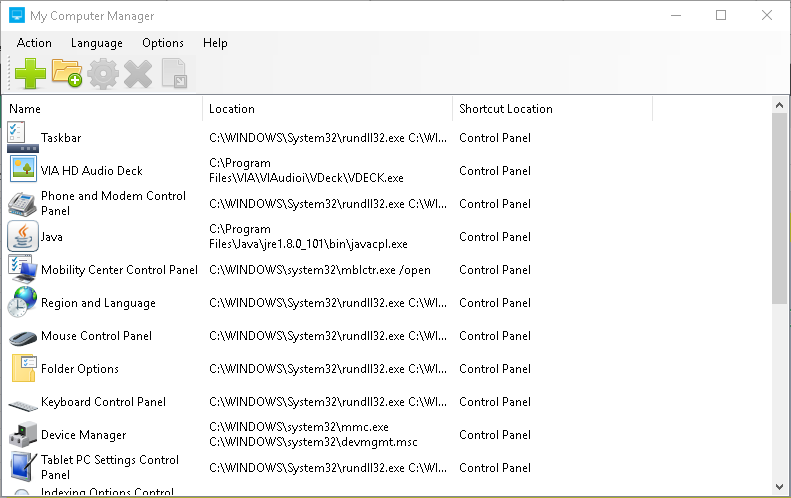Sort by the Name column header

(x=103, y=109)
